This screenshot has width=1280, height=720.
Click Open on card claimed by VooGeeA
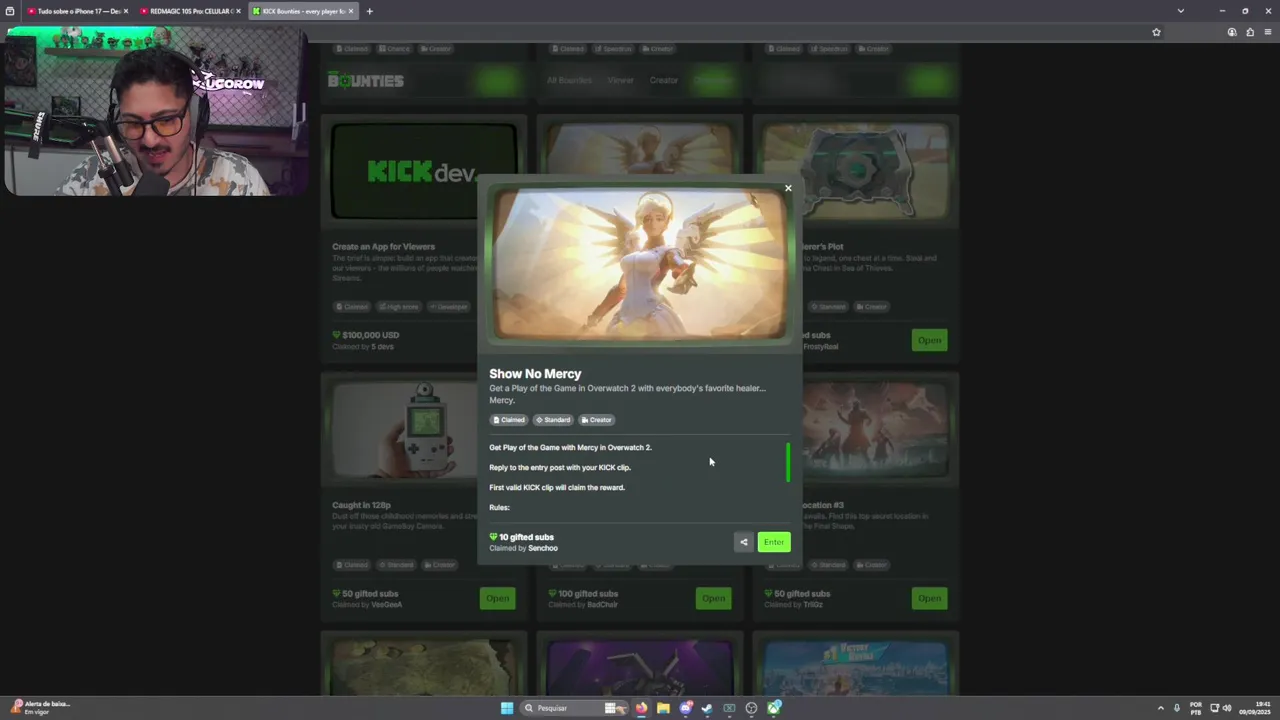pos(497,598)
